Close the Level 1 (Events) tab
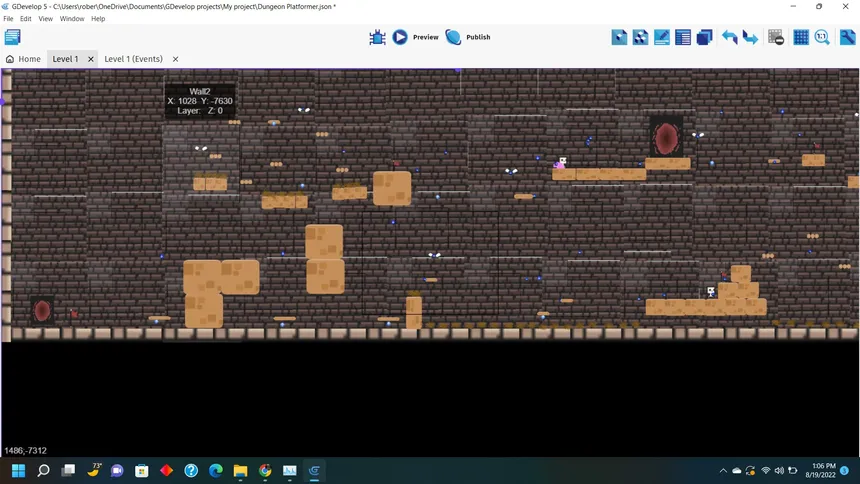Image resolution: width=860 pixels, height=484 pixels. pyautogui.click(x=176, y=59)
